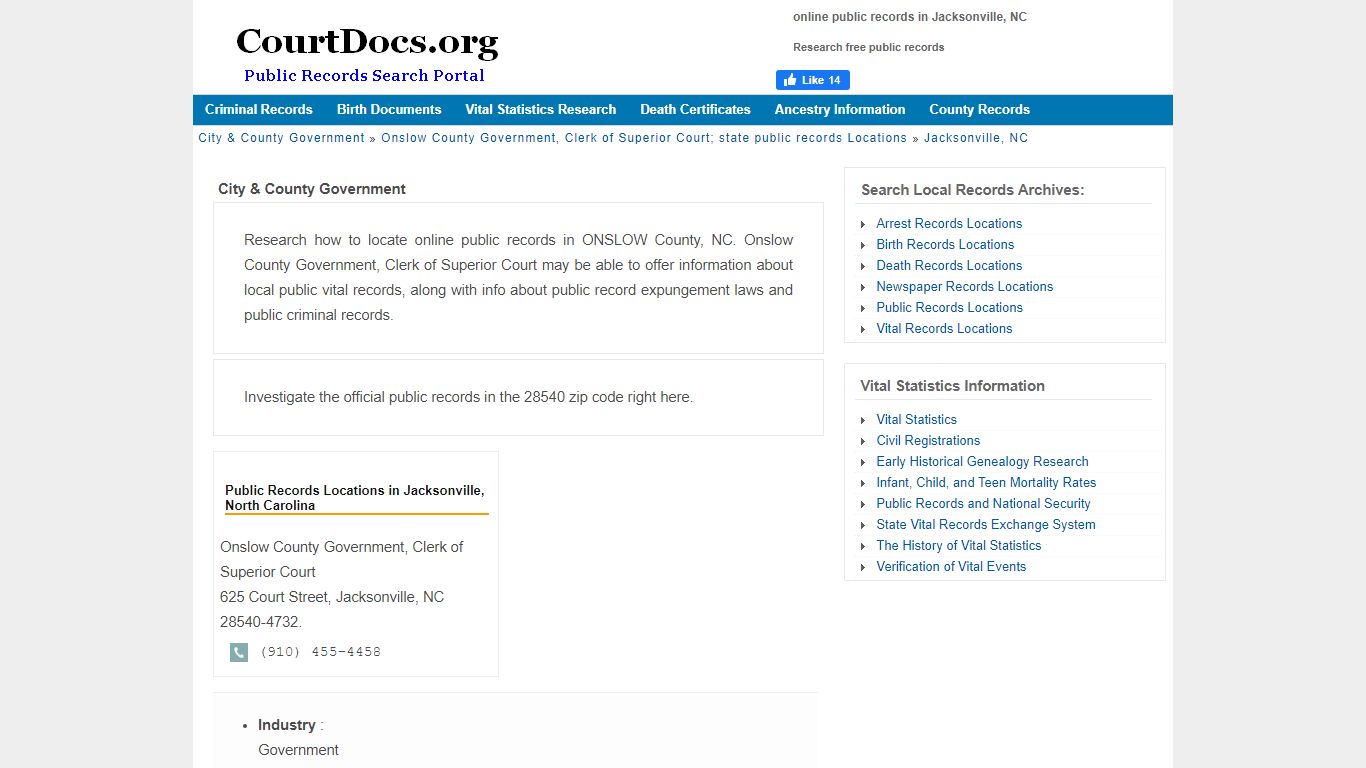The height and width of the screenshot is (768, 1366).
Task: Click the arrow bullet beside Vital Statistics
Action: [x=864, y=420]
